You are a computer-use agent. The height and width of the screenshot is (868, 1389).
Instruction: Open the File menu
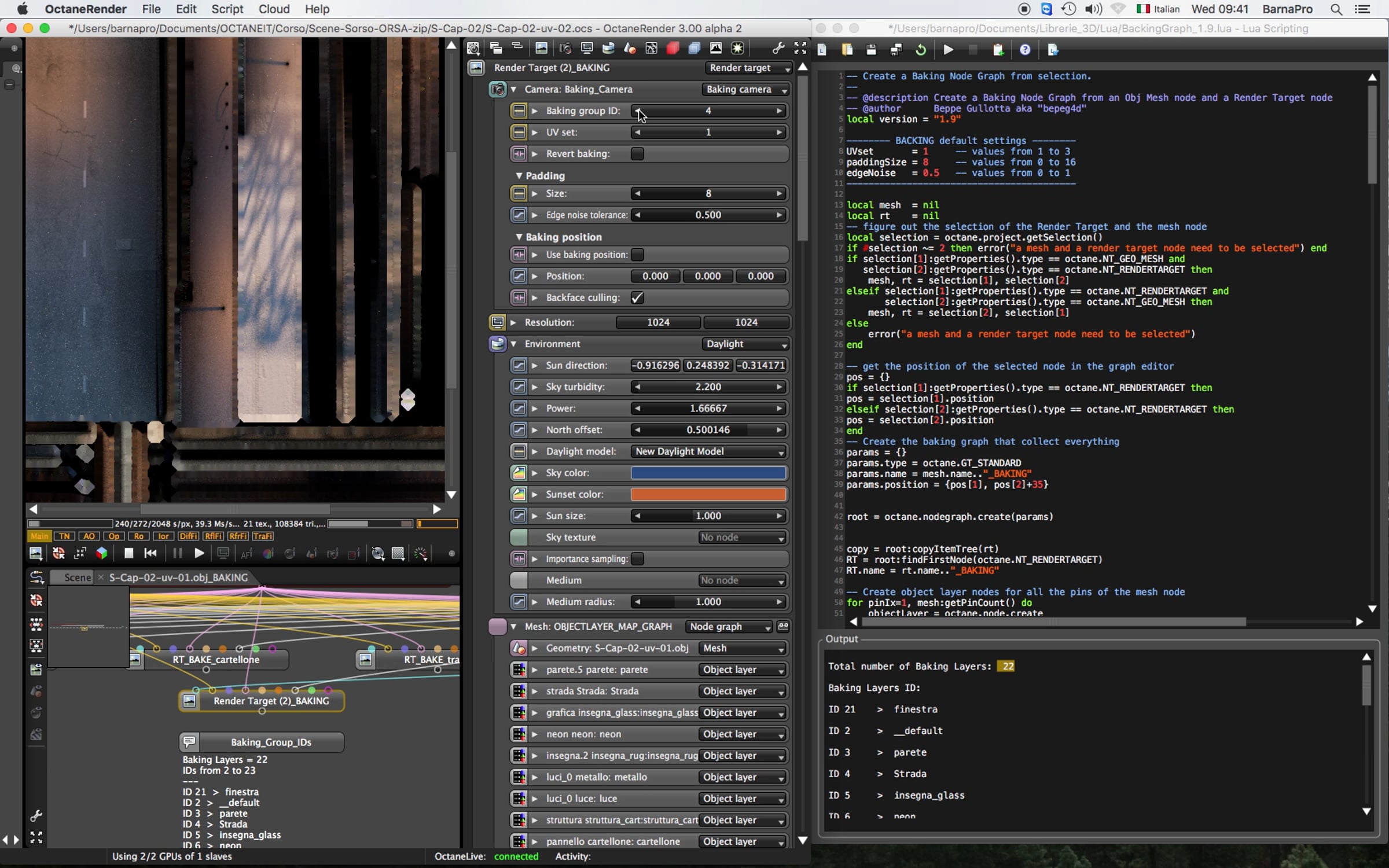click(x=151, y=9)
